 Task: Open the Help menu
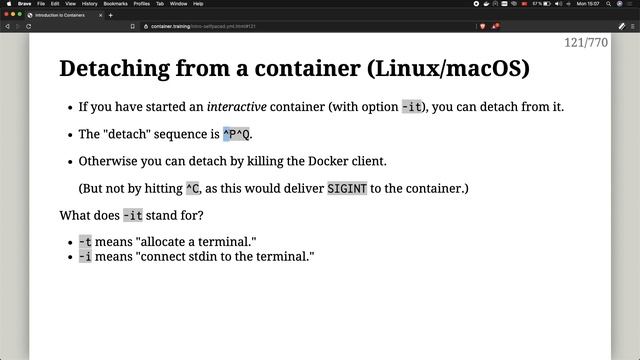(x=198, y=4)
